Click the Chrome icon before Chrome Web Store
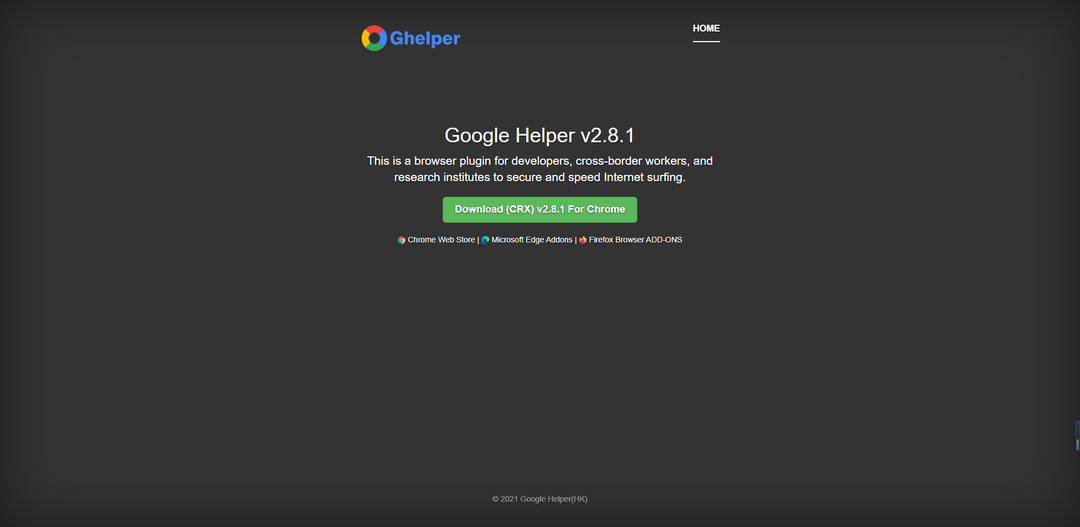Screen dimensions: 1080x527 402,240
